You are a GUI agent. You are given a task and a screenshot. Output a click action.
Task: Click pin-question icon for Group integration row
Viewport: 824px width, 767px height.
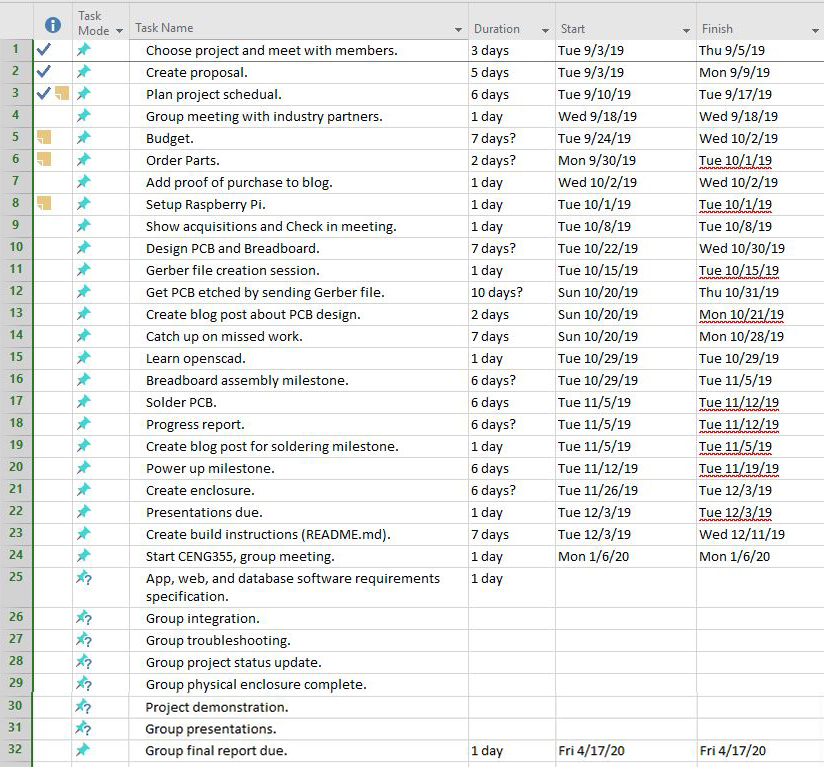84,618
